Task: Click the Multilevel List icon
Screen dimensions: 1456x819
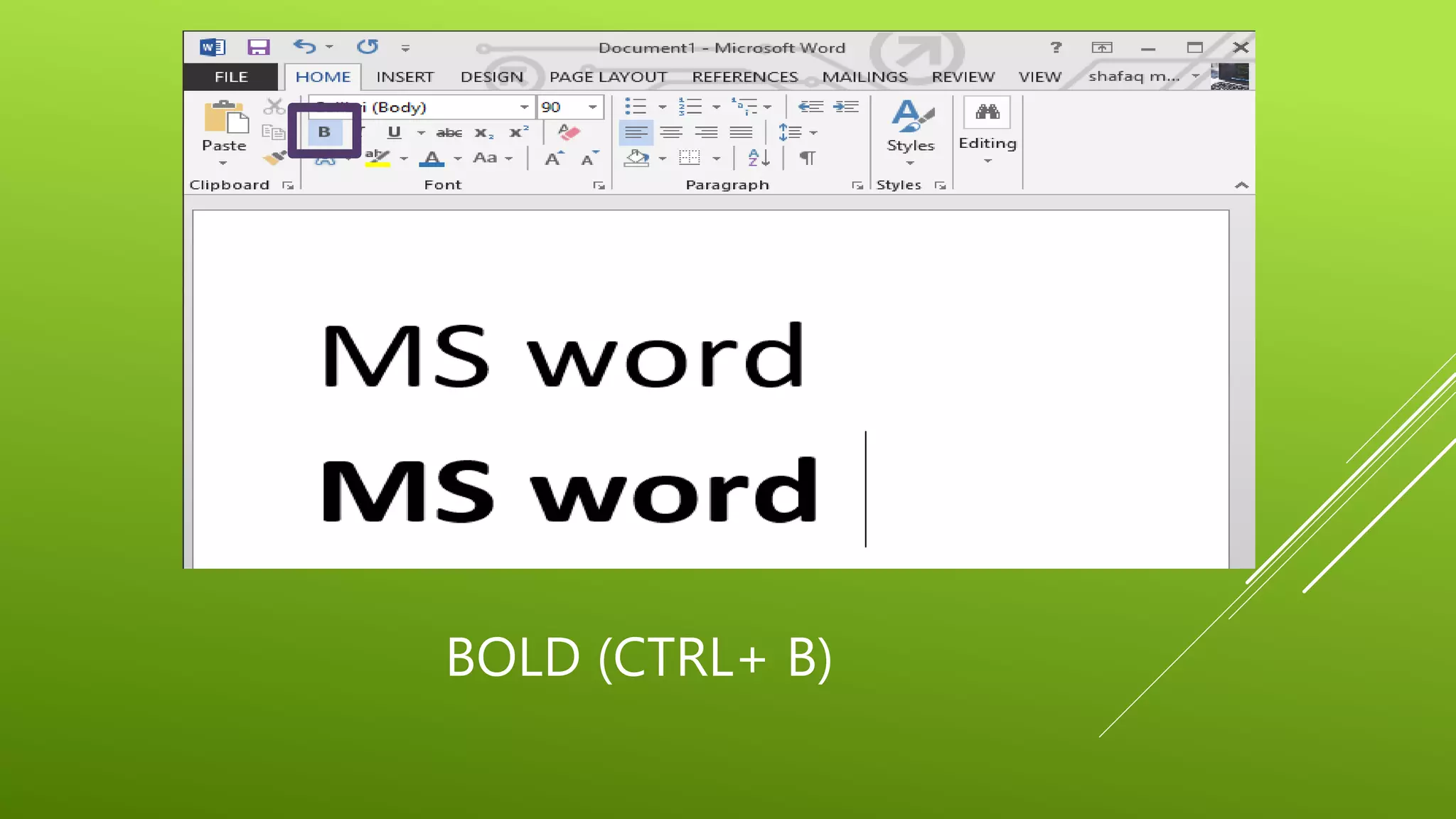Action: [744, 107]
